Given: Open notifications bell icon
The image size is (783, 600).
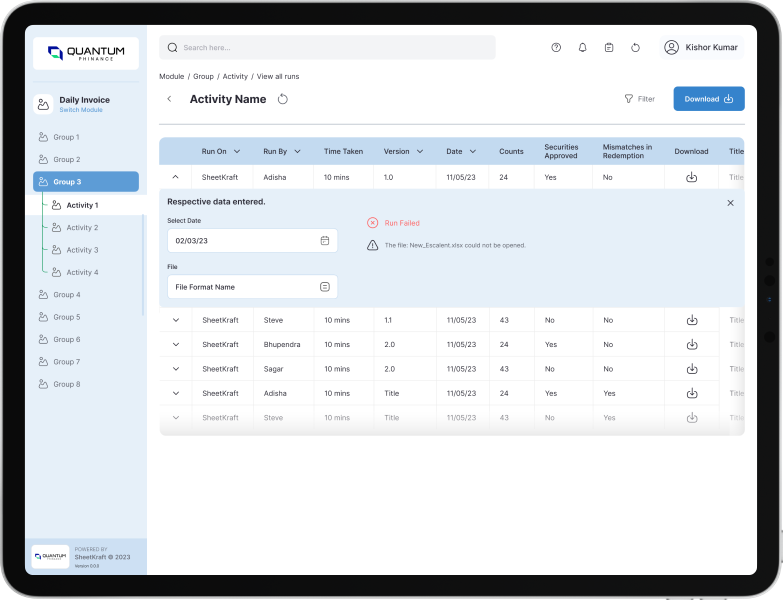Looking at the screenshot, I should point(583,47).
